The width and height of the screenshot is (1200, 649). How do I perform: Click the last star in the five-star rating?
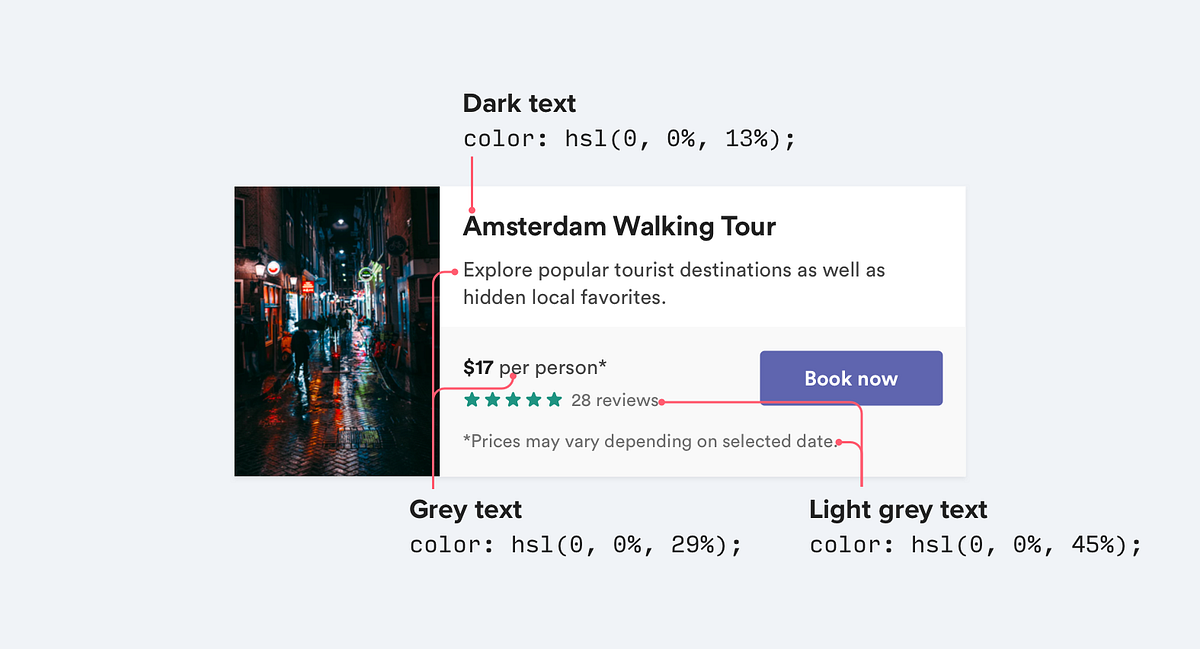point(554,399)
